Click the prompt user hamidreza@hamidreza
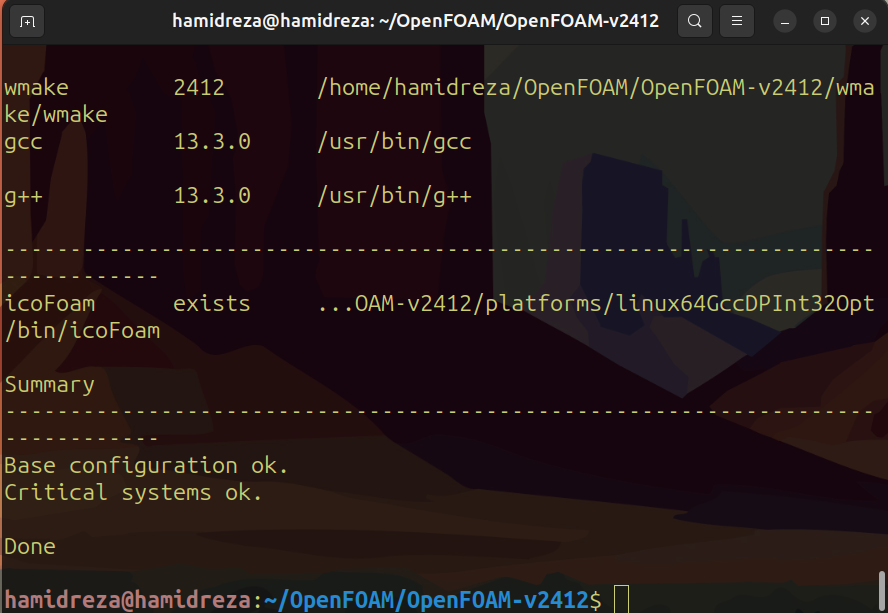This screenshot has width=888, height=613. click(x=127, y=600)
